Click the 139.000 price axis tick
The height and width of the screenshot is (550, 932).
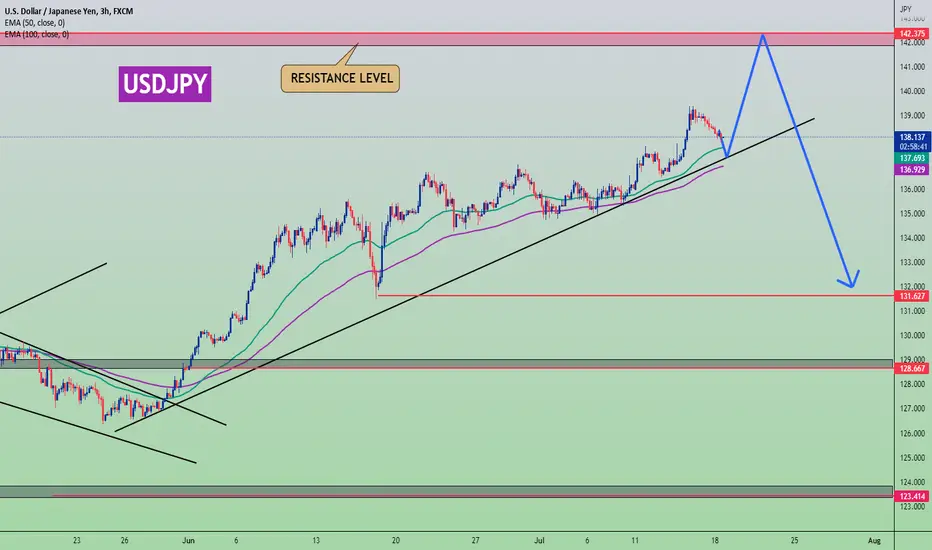[x=912, y=115]
